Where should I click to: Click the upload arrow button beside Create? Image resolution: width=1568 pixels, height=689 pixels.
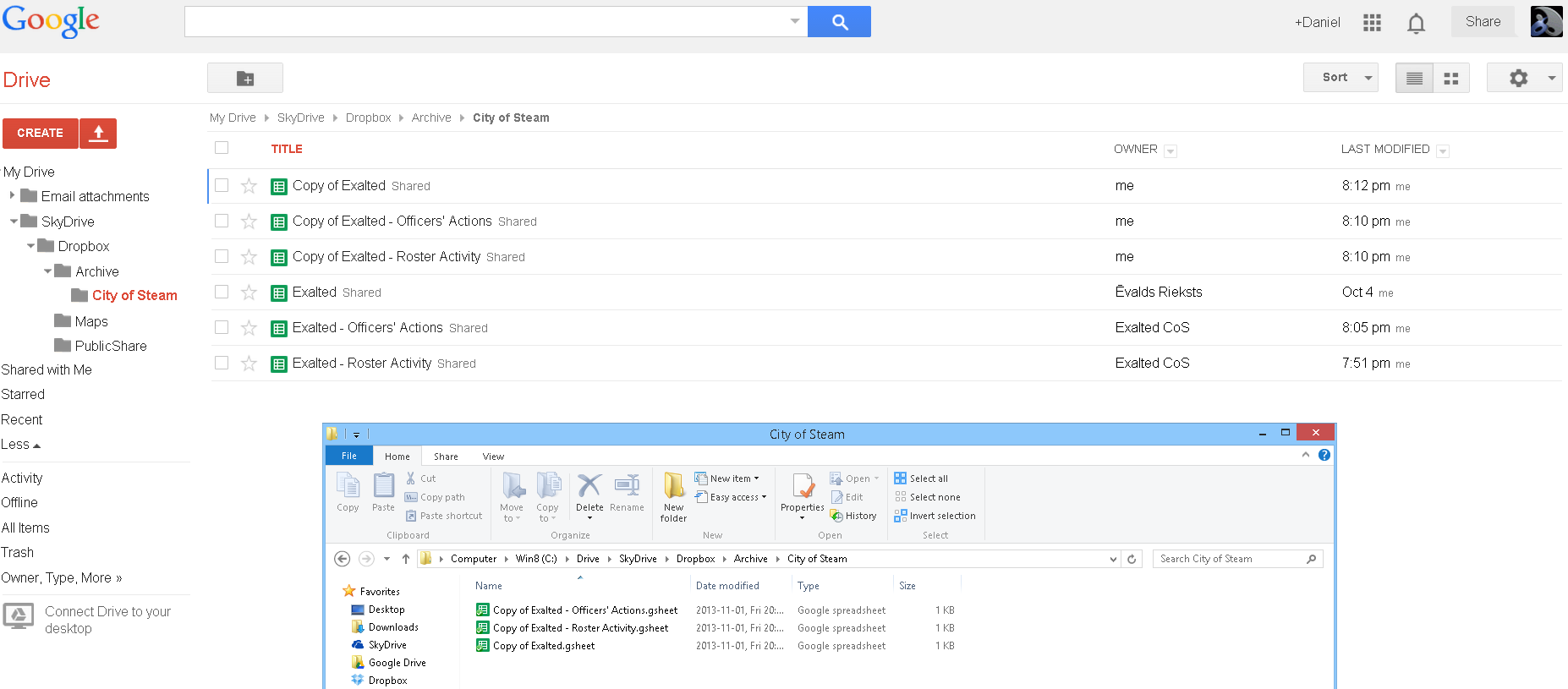[x=98, y=133]
